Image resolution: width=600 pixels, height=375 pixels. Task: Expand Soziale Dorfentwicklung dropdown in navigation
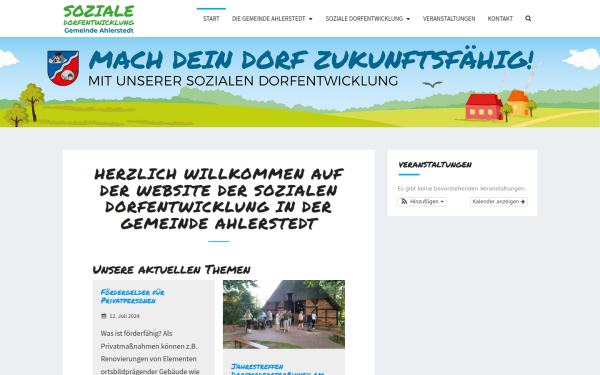368,18
